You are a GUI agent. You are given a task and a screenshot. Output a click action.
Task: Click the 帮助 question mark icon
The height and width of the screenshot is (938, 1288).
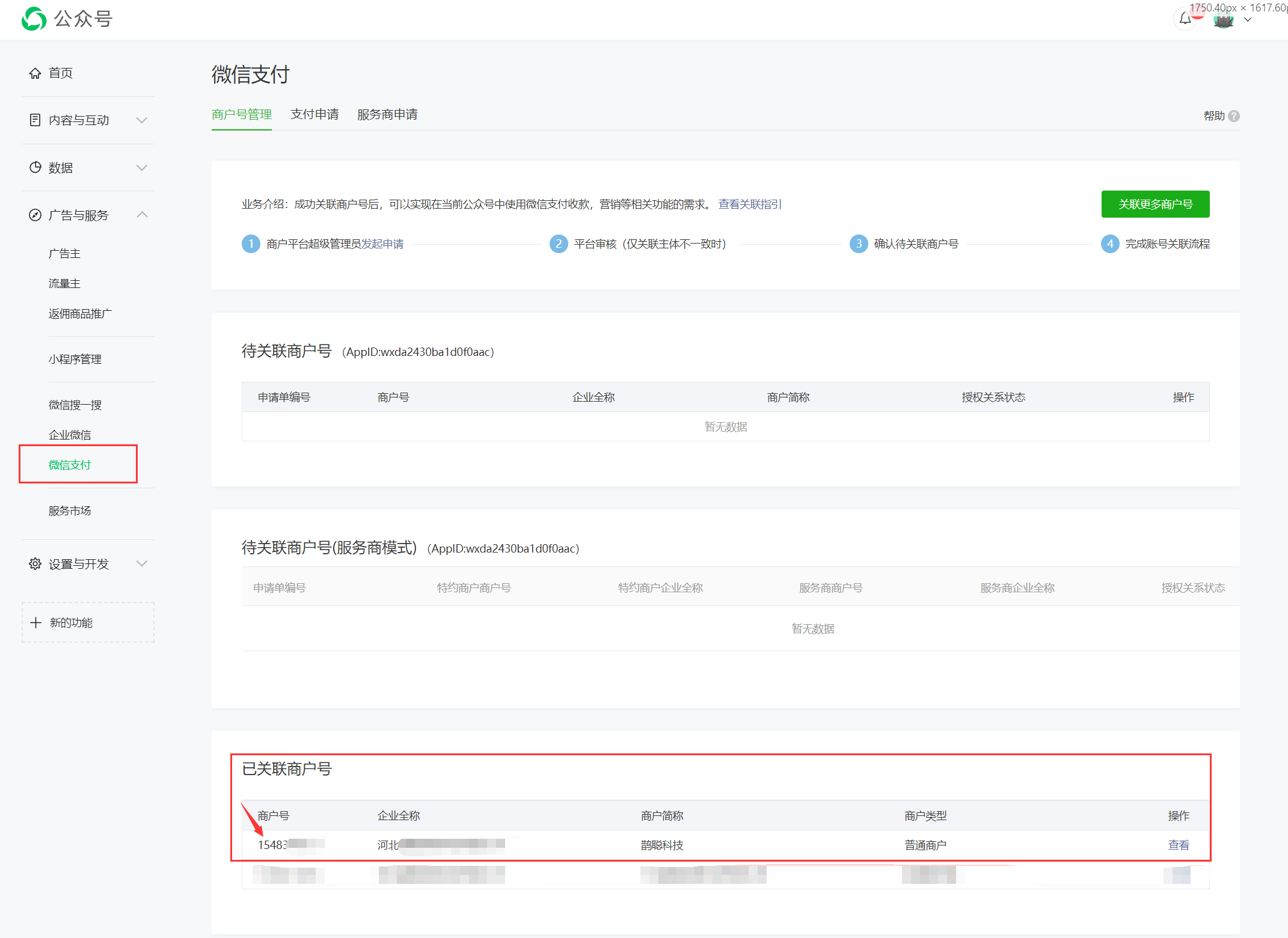tap(1234, 115)
